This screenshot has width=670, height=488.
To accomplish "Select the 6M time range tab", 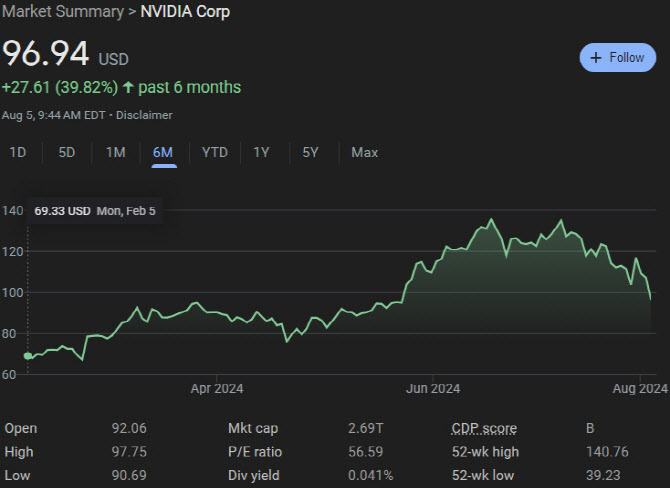I will [x=163, y=153].
